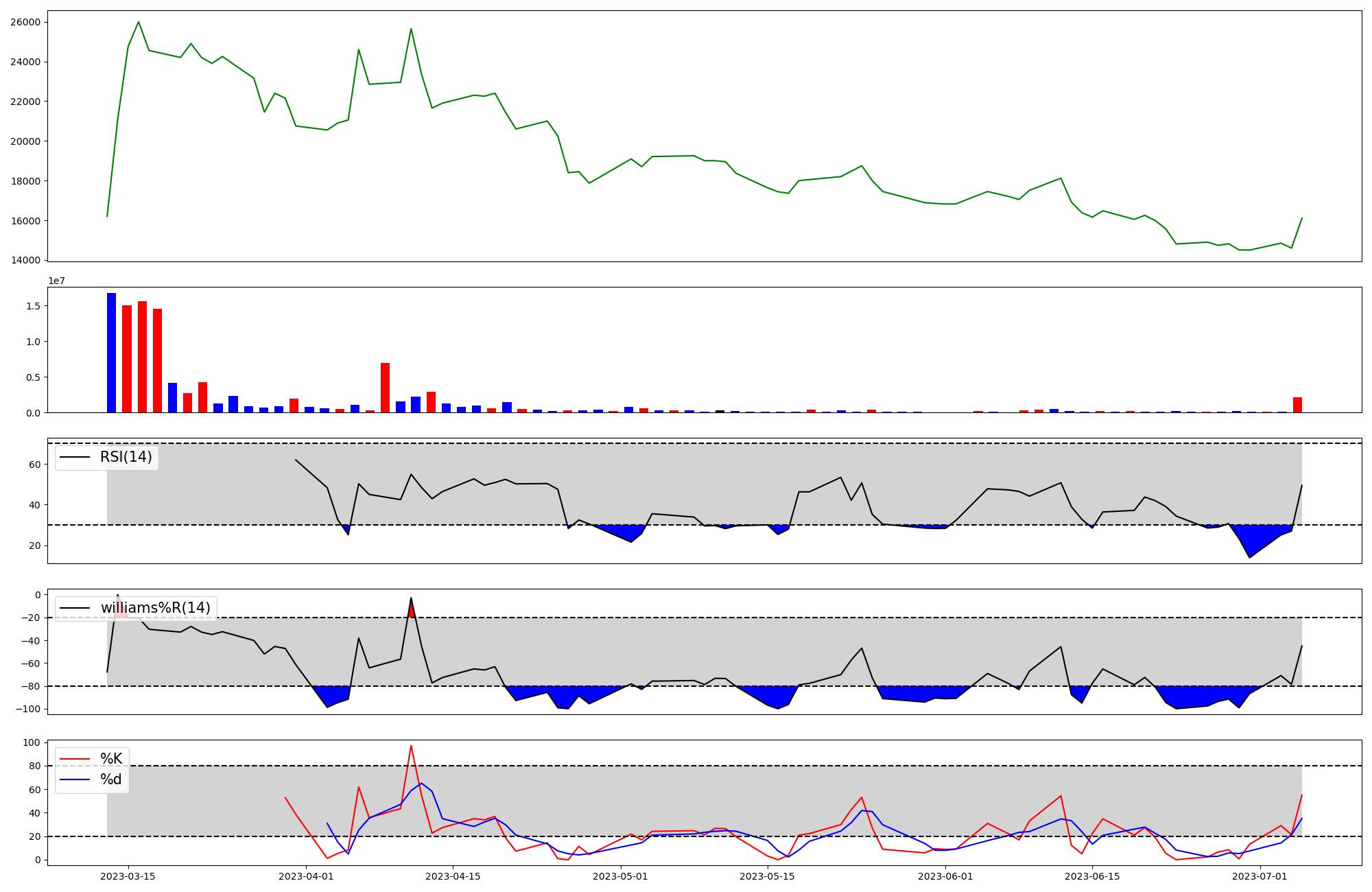Click the tall red volume bar in early April
The height and width of the screenshot is (892, 1372).
385,388
